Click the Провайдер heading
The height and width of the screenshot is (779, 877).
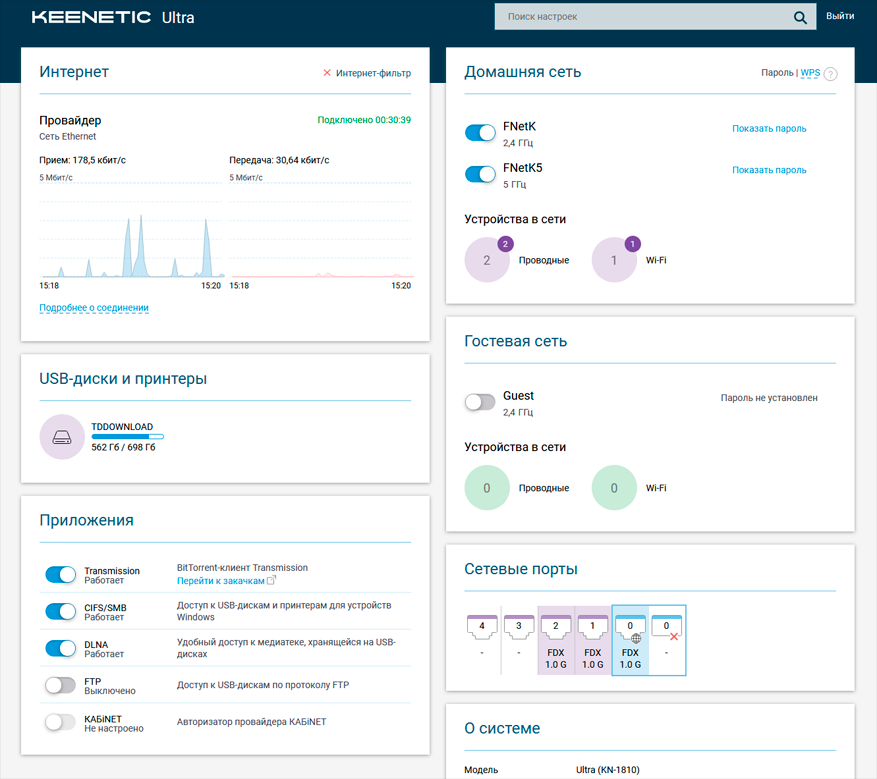(x=70, y=120)
